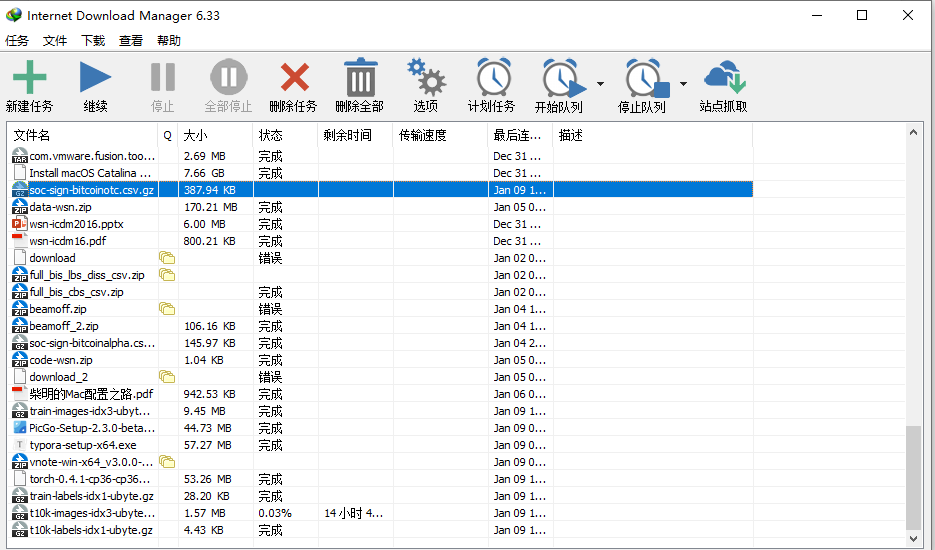Sort by the 描述 column header
The height and width of the screenshot is (550, 935).
click(x=653, y=135)
